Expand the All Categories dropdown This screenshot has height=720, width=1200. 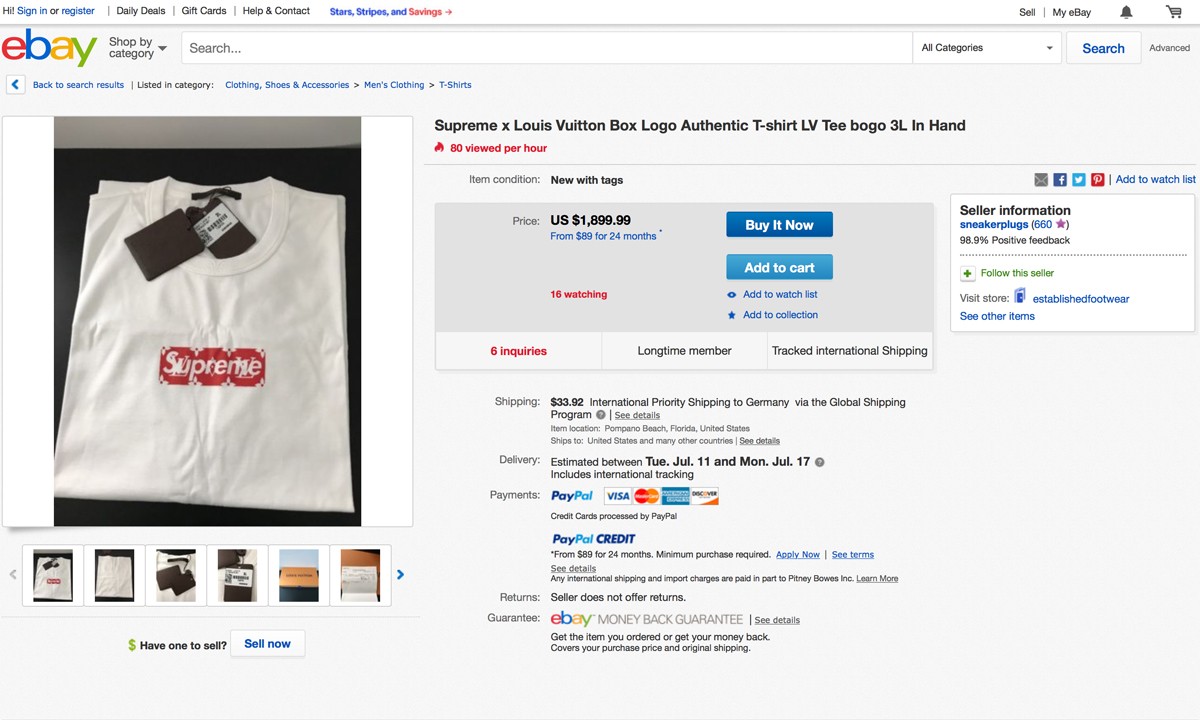click(x=987, y=48)
